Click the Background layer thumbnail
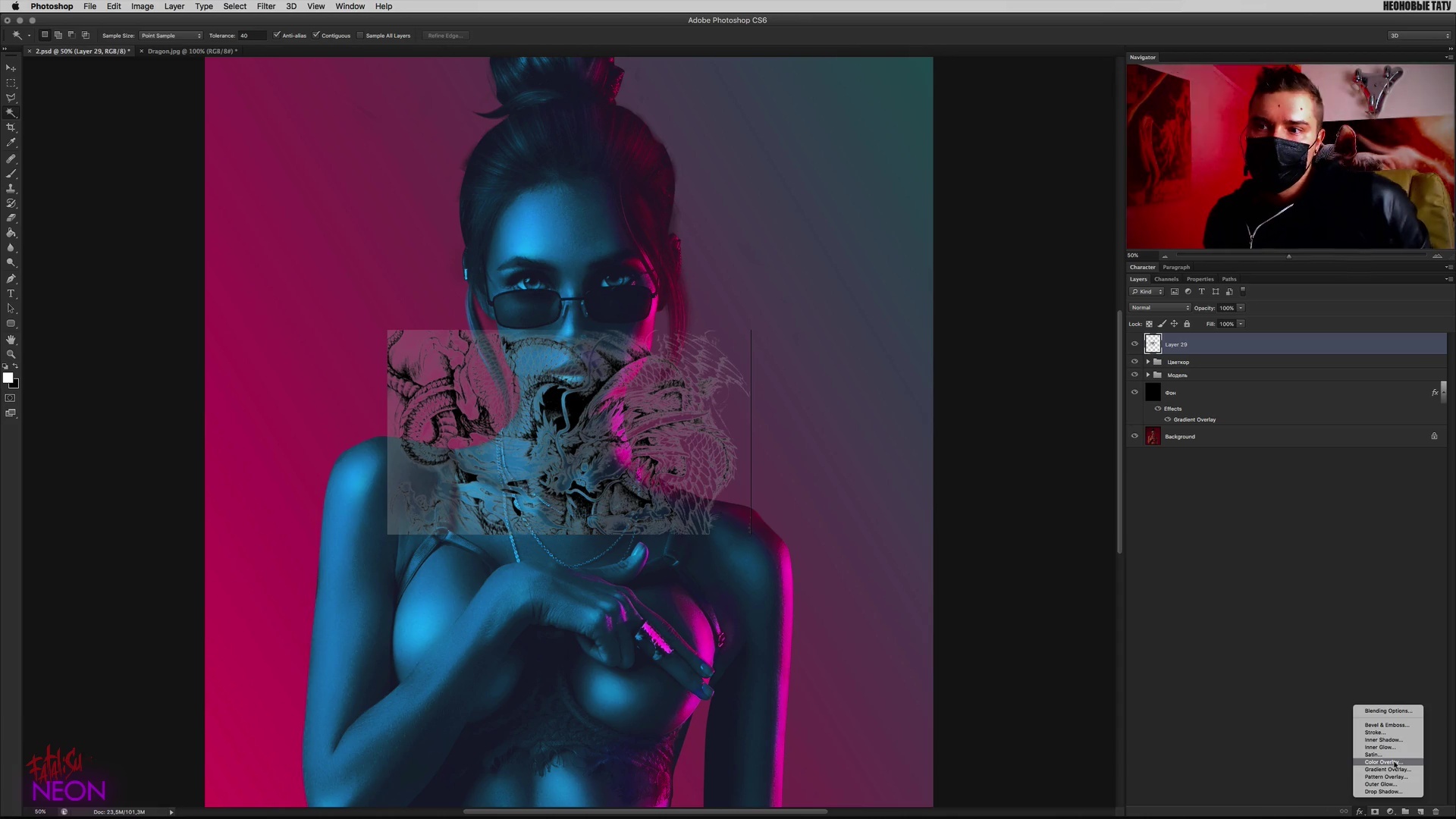 coord(1153,436)
